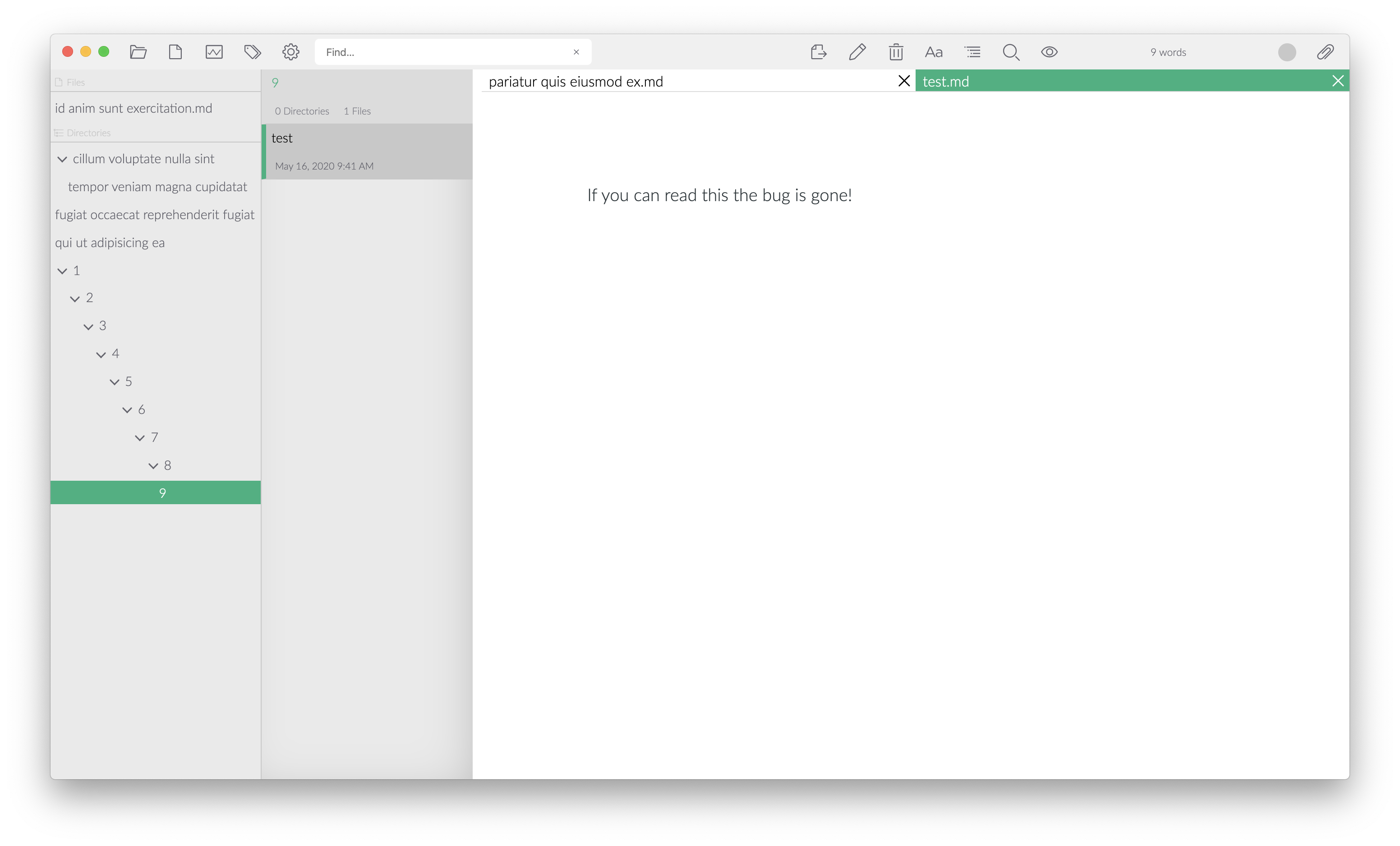Collapse directory 3 chevron
Image resolution: width=1400 pixels, height=846 pixels.
[x=88, y=326]
